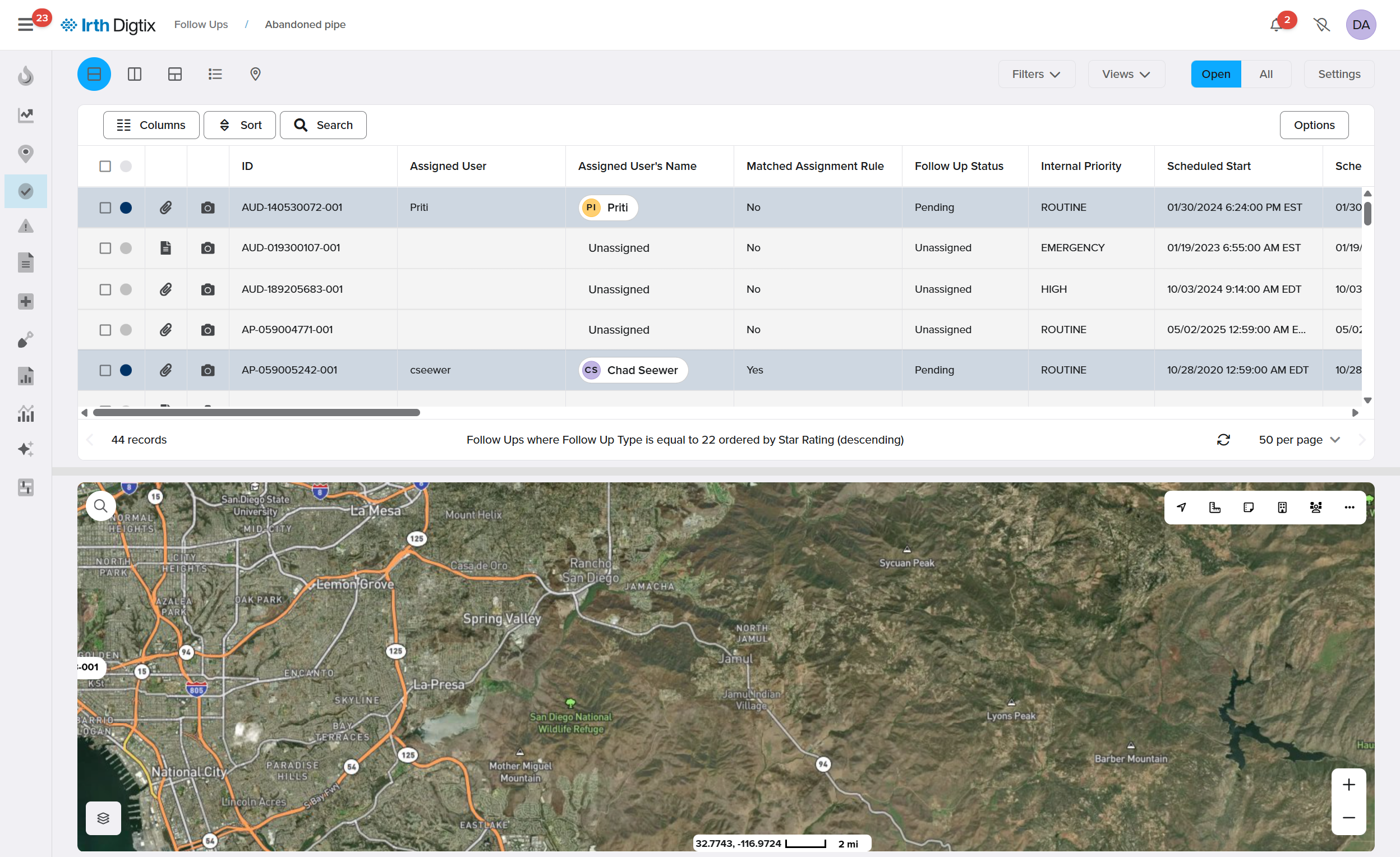
Task: Select checkbox for AUD-140530072-001 row
Action: click(105, 208)
